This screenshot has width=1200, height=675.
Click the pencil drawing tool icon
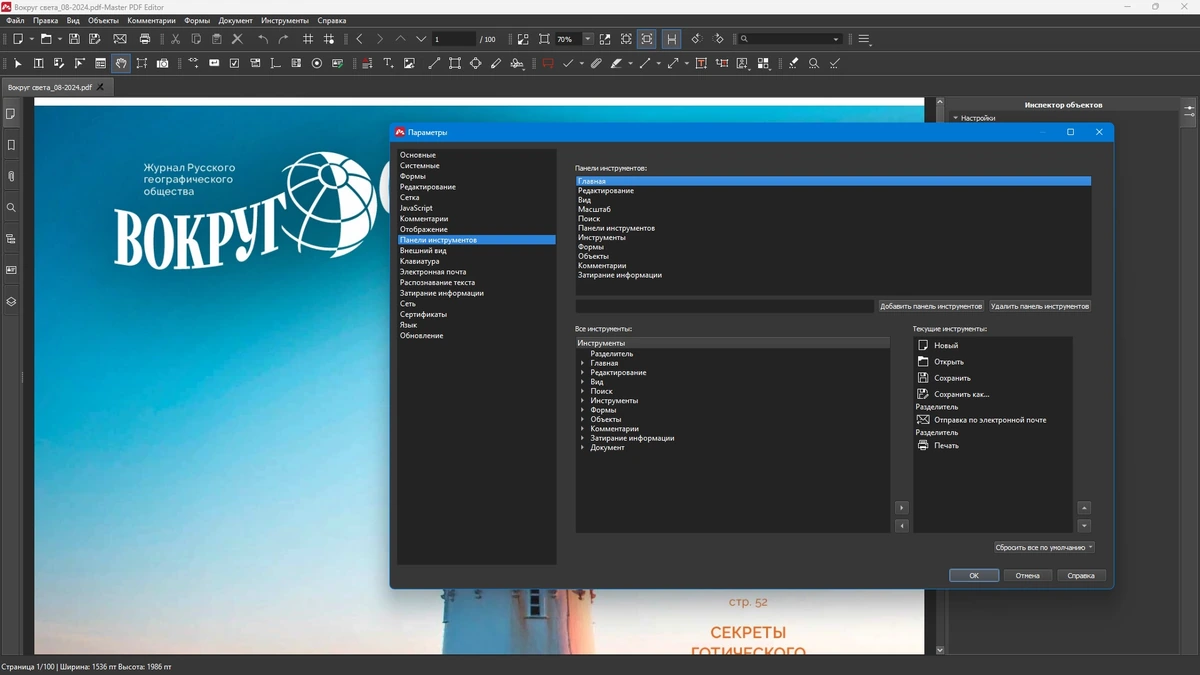496,63
